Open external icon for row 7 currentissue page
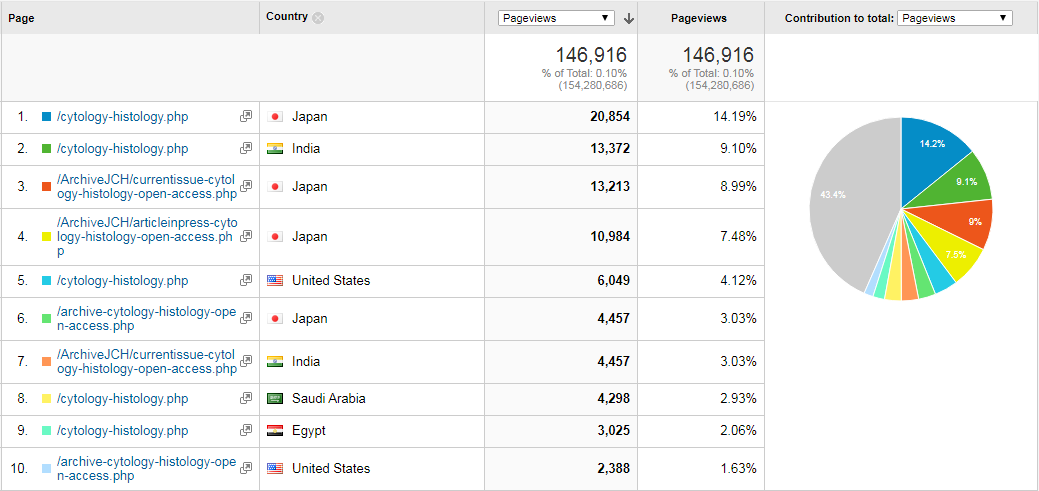Viewport: 1039px width, 491px height. [x=246, y=361]
